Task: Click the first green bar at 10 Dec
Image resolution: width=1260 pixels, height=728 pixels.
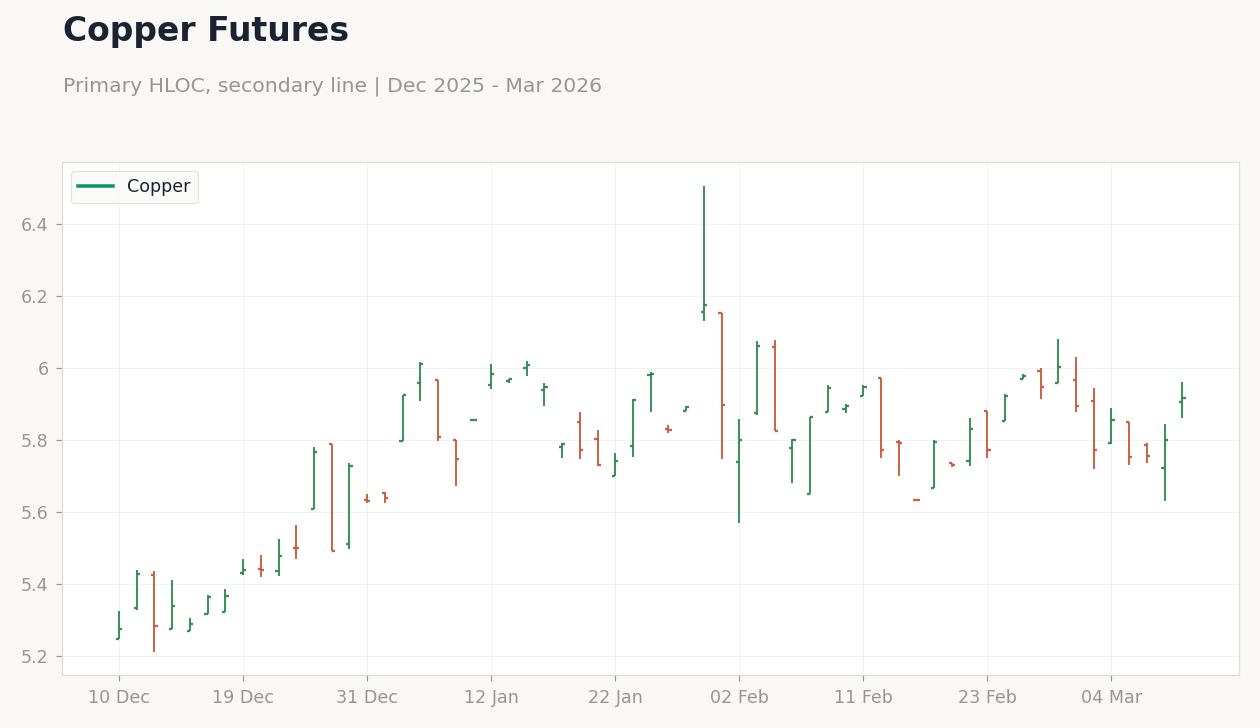Action: [119, 626]
